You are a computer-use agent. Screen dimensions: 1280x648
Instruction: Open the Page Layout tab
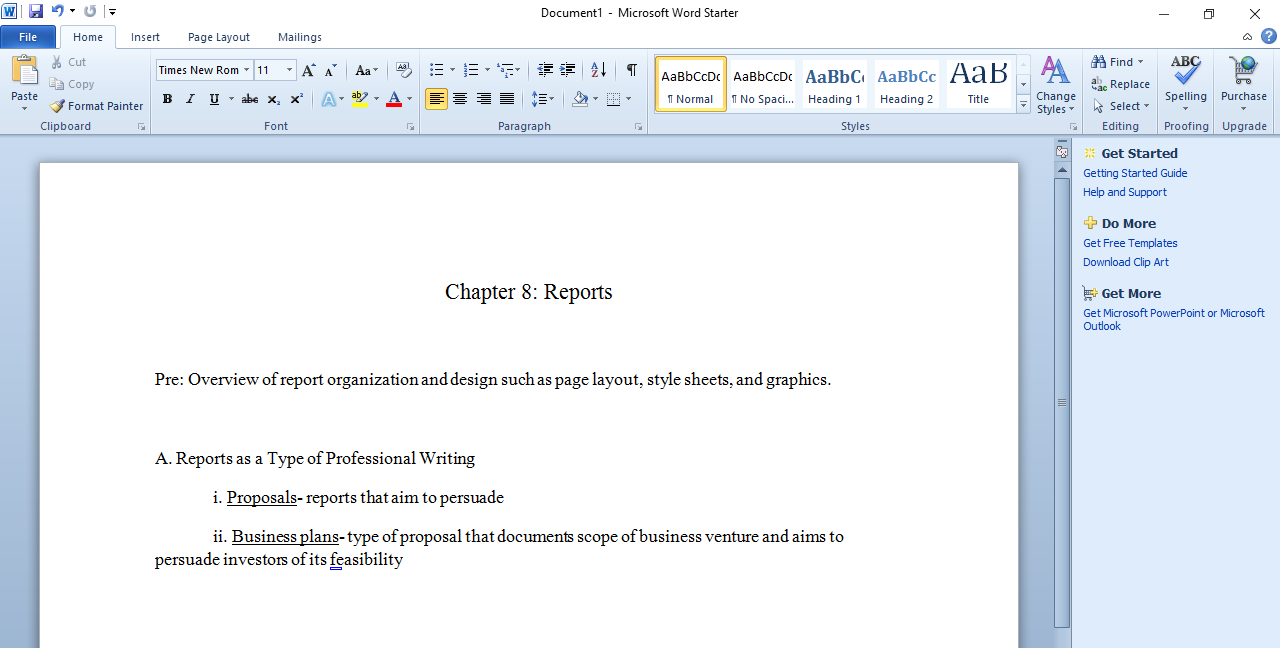(x=218, y=37)
